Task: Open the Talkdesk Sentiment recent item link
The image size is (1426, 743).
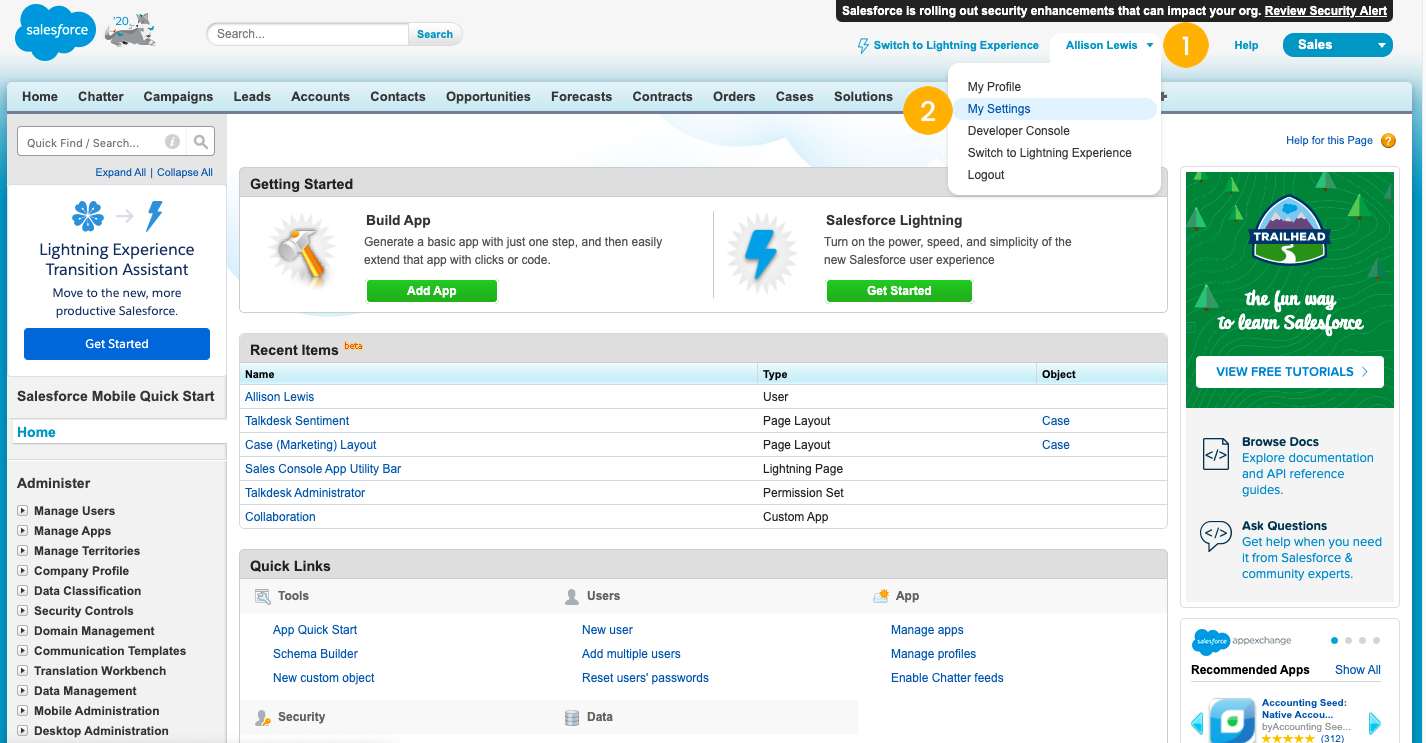Action: (297, 421)
